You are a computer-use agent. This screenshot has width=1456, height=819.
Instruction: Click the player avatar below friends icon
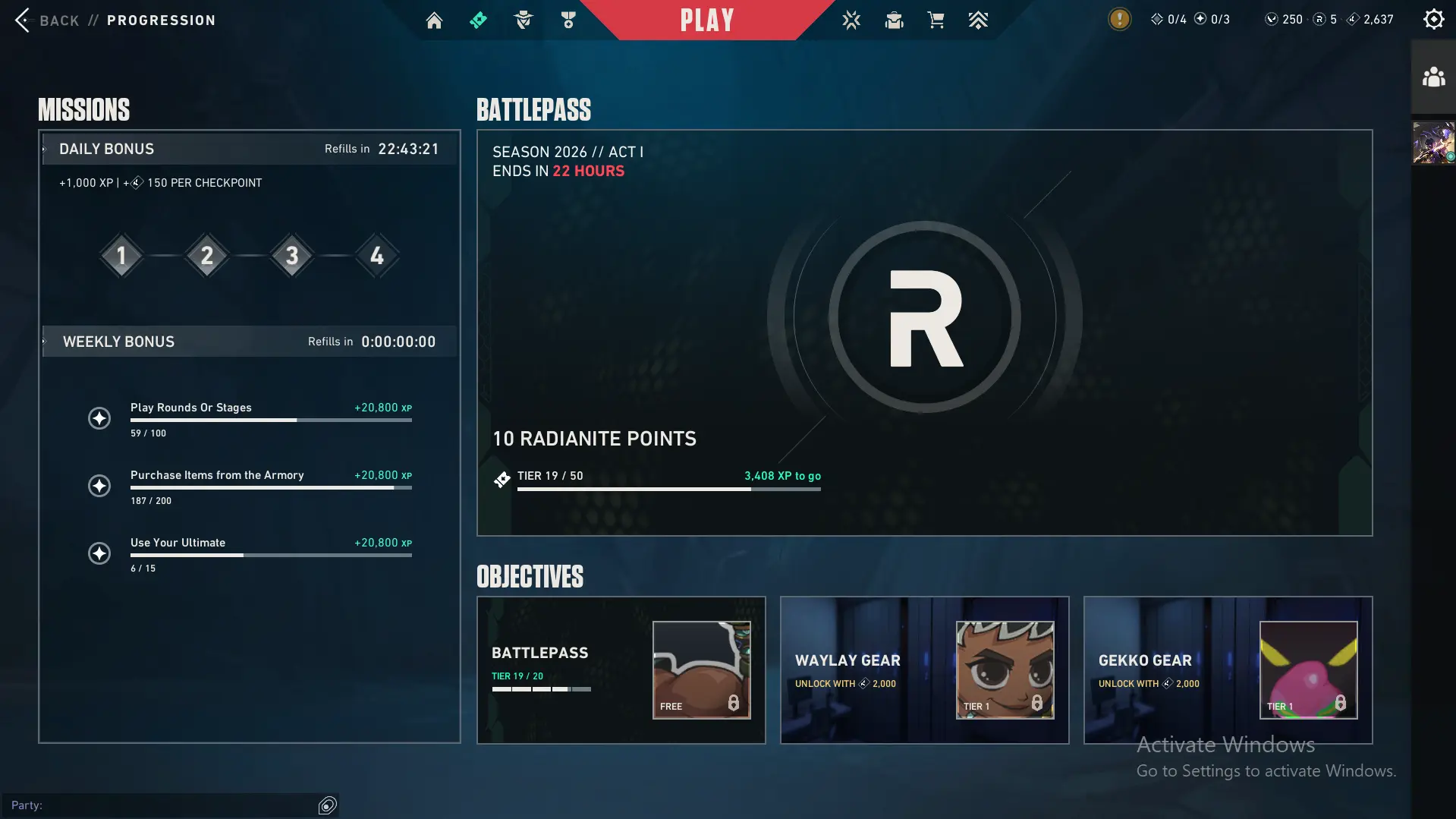coord(1433,143)
